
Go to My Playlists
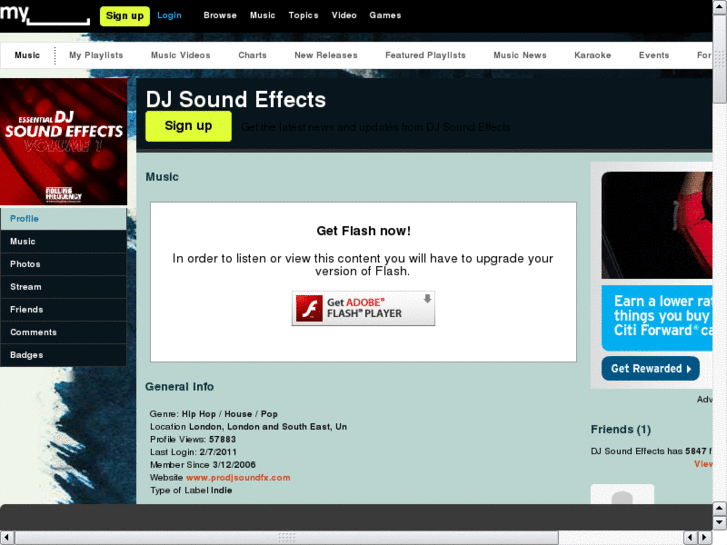click(x=96, y=55)
